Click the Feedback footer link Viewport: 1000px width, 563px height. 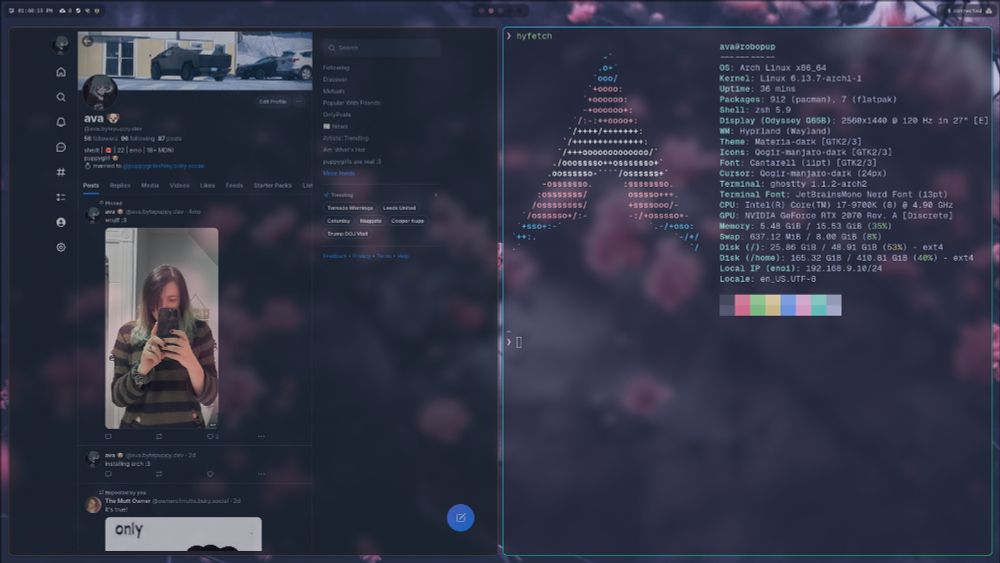point(335,256)
